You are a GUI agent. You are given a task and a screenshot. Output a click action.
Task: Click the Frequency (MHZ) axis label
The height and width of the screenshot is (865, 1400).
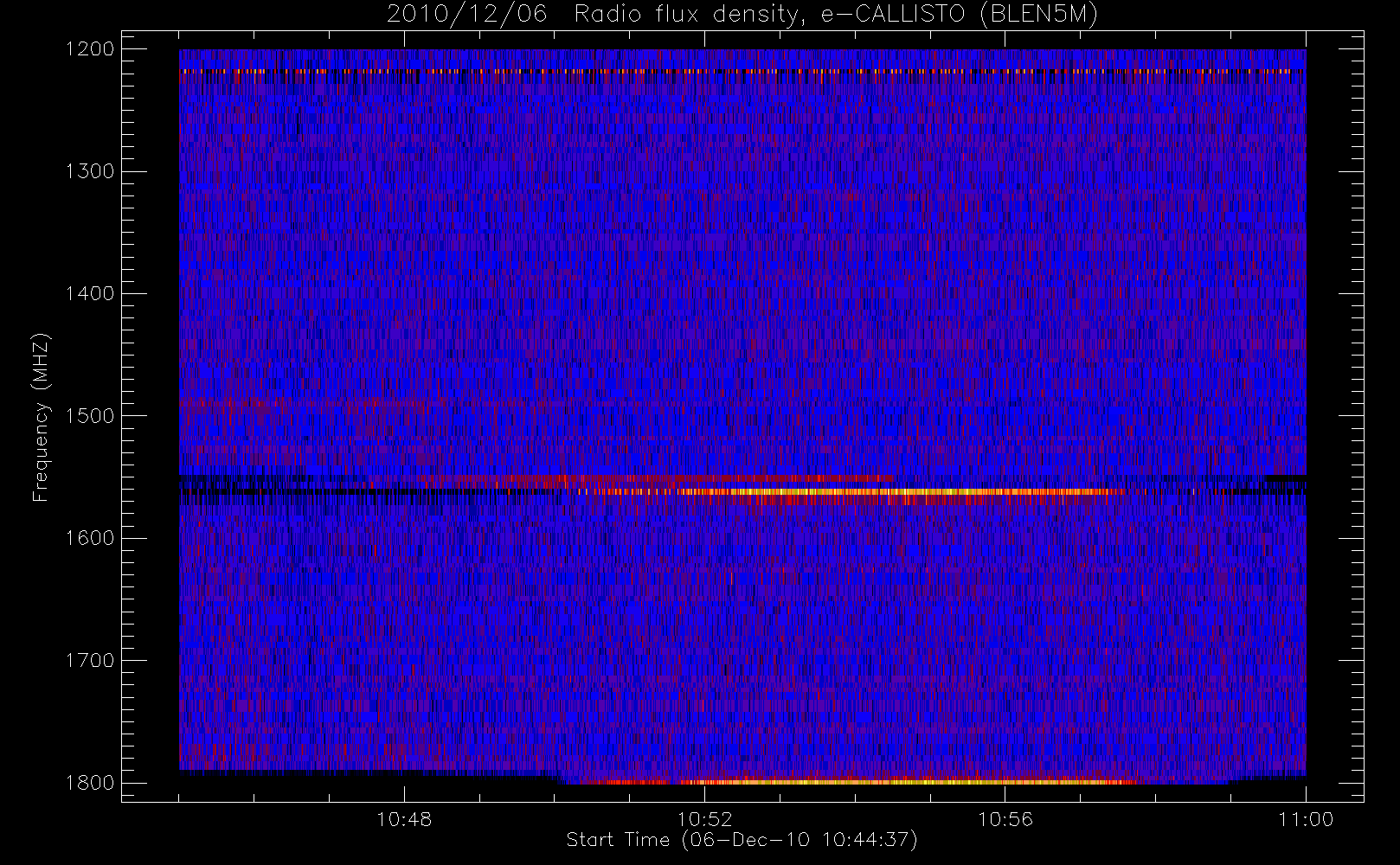point(41,417)
